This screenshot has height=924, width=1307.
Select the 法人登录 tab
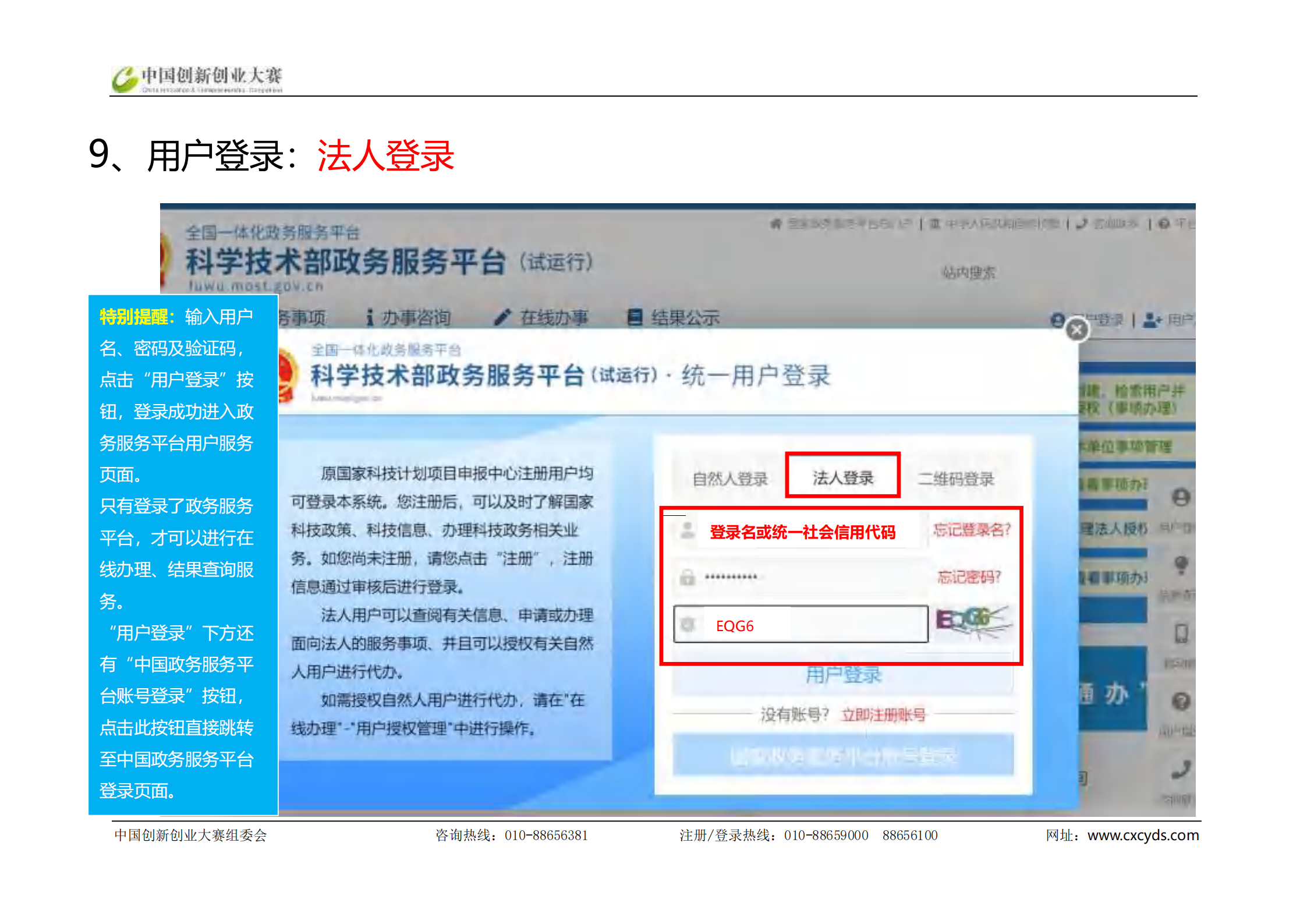[842, 478]
